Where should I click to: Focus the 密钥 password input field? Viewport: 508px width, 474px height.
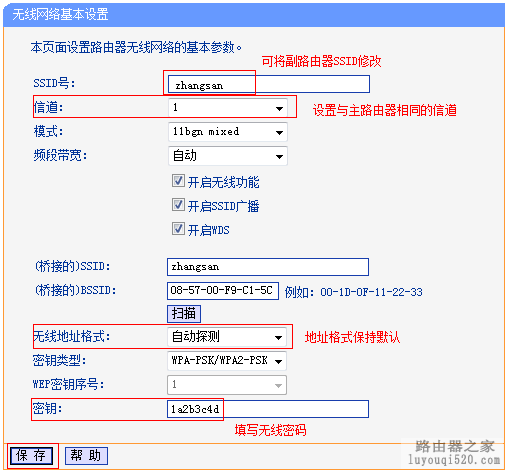(x=268, y=409)
